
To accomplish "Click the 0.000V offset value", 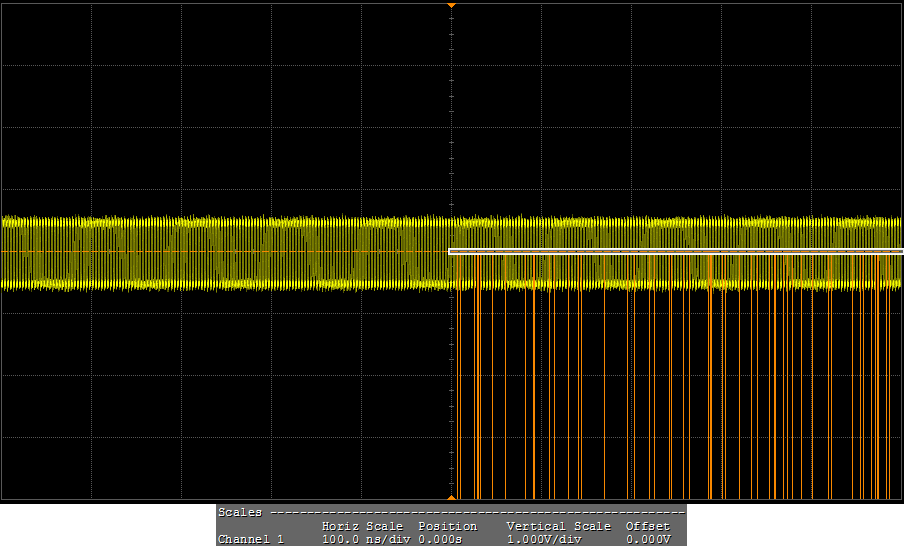I will 647,539.
